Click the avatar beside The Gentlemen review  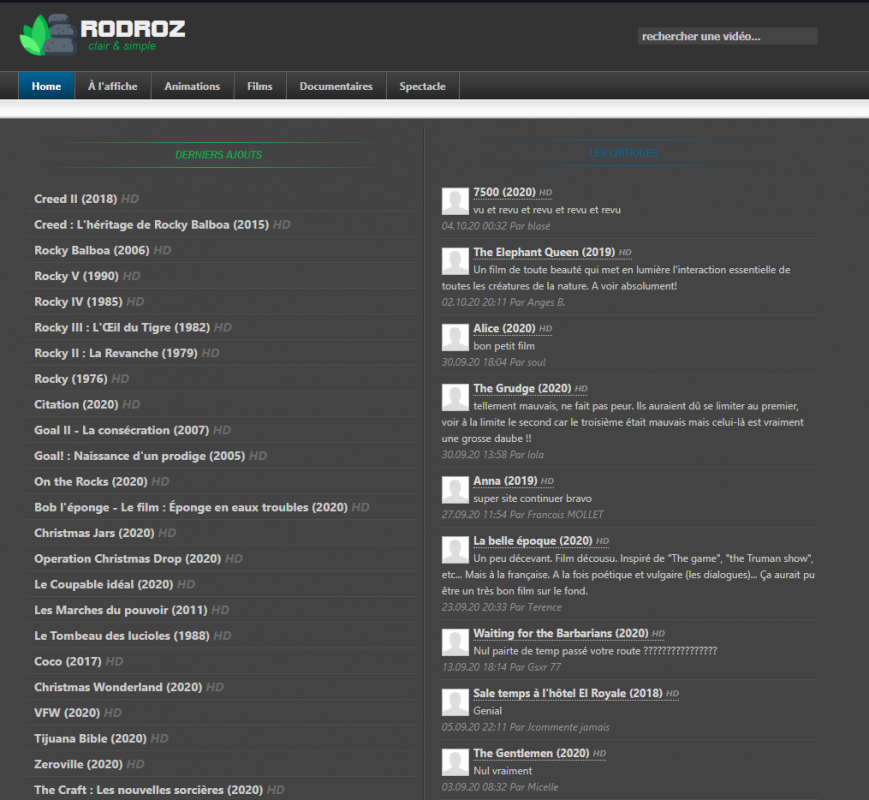click(455, 762)
